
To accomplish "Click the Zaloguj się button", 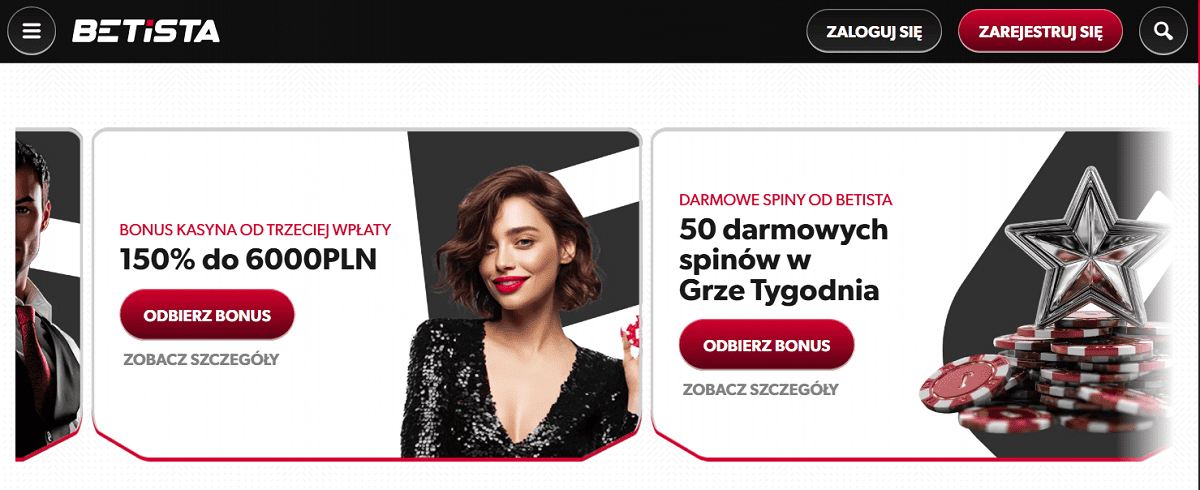I will [x=874, y=31].
